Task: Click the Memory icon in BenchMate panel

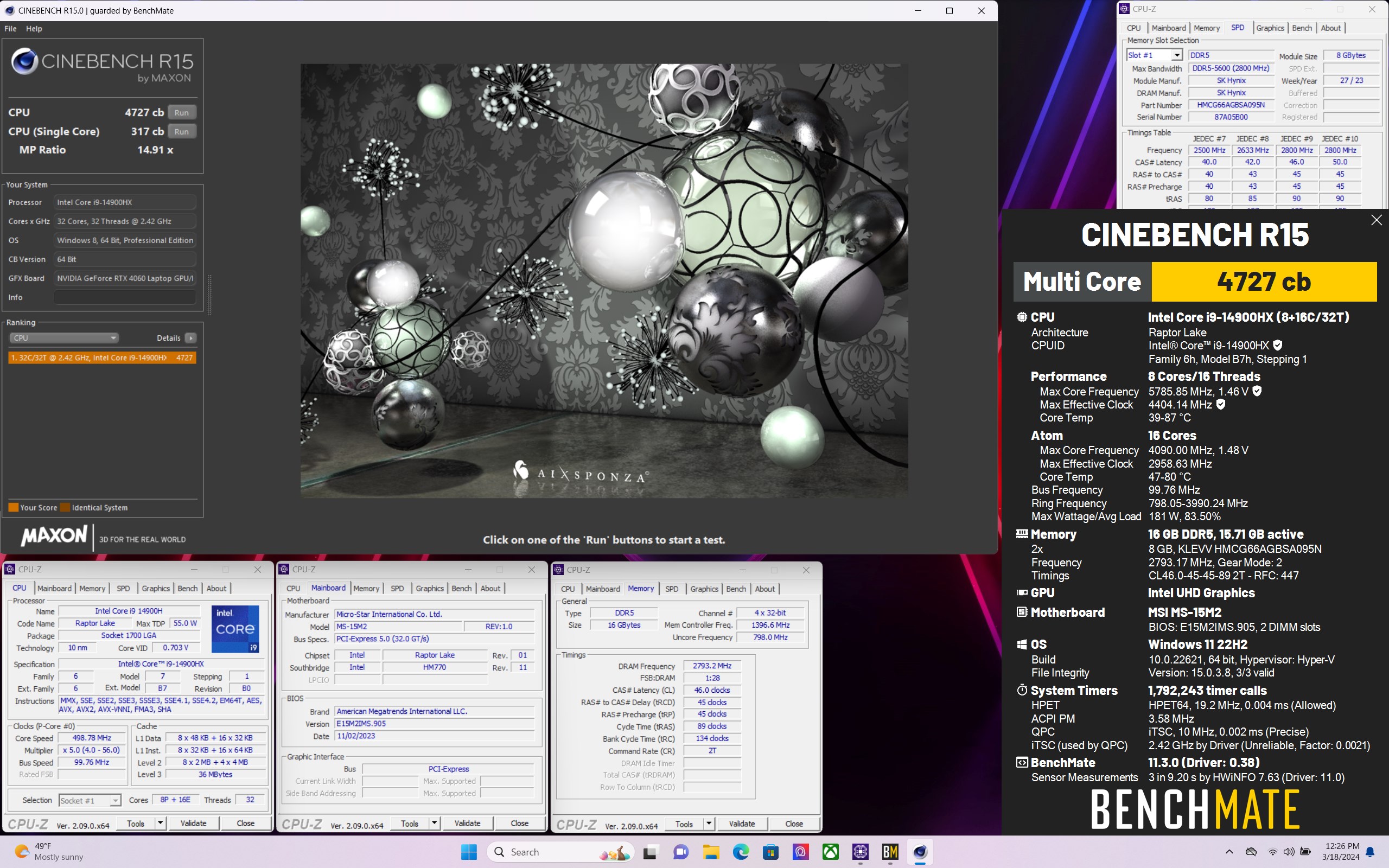Action: click(x=1022, y=534)
